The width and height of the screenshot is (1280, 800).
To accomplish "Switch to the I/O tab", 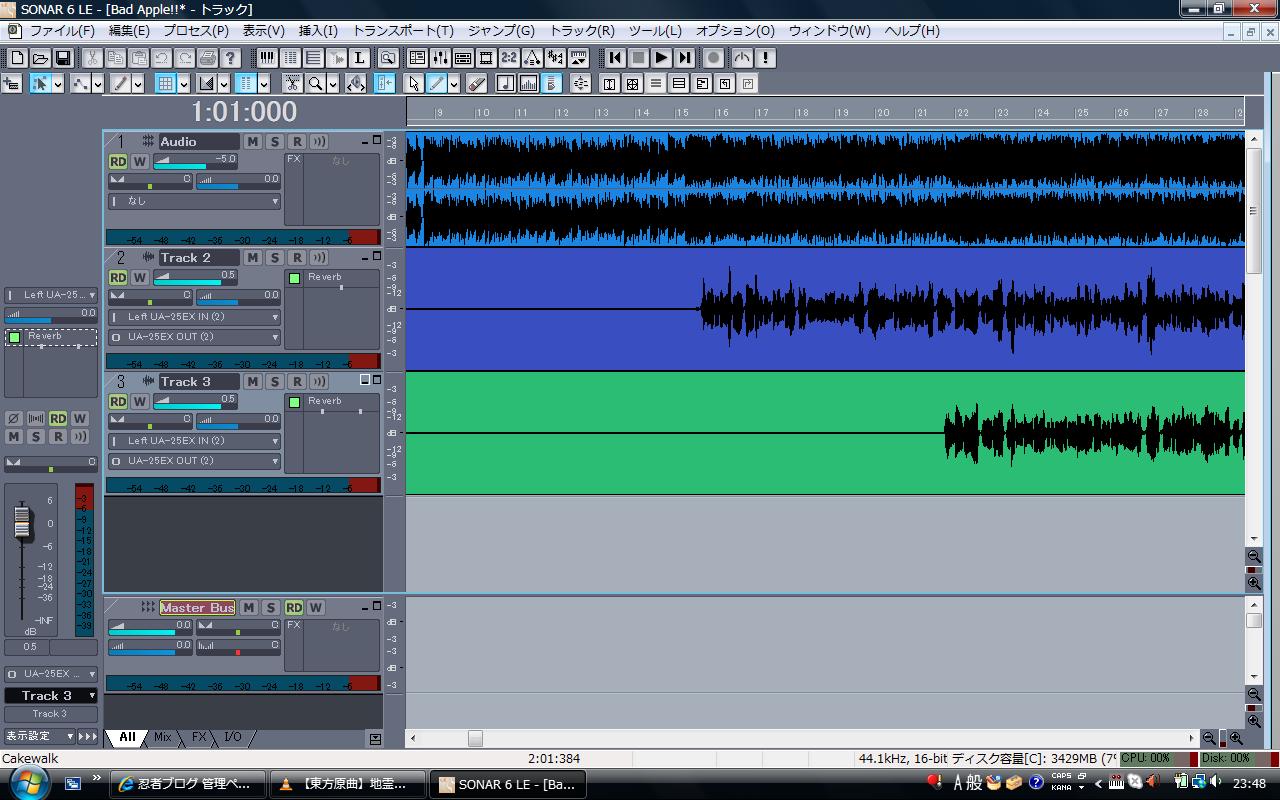I will click(232, 737).
